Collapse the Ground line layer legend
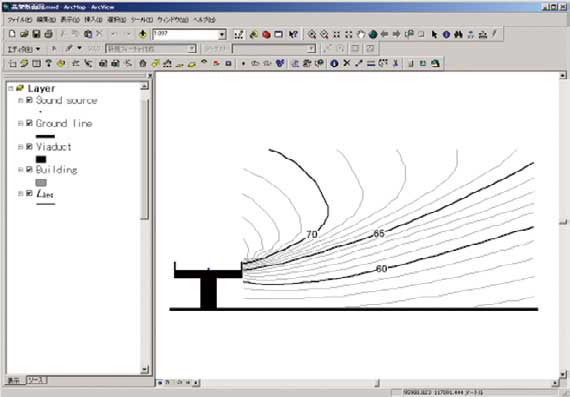The image size is (570, 397). [x=21, y=124]
